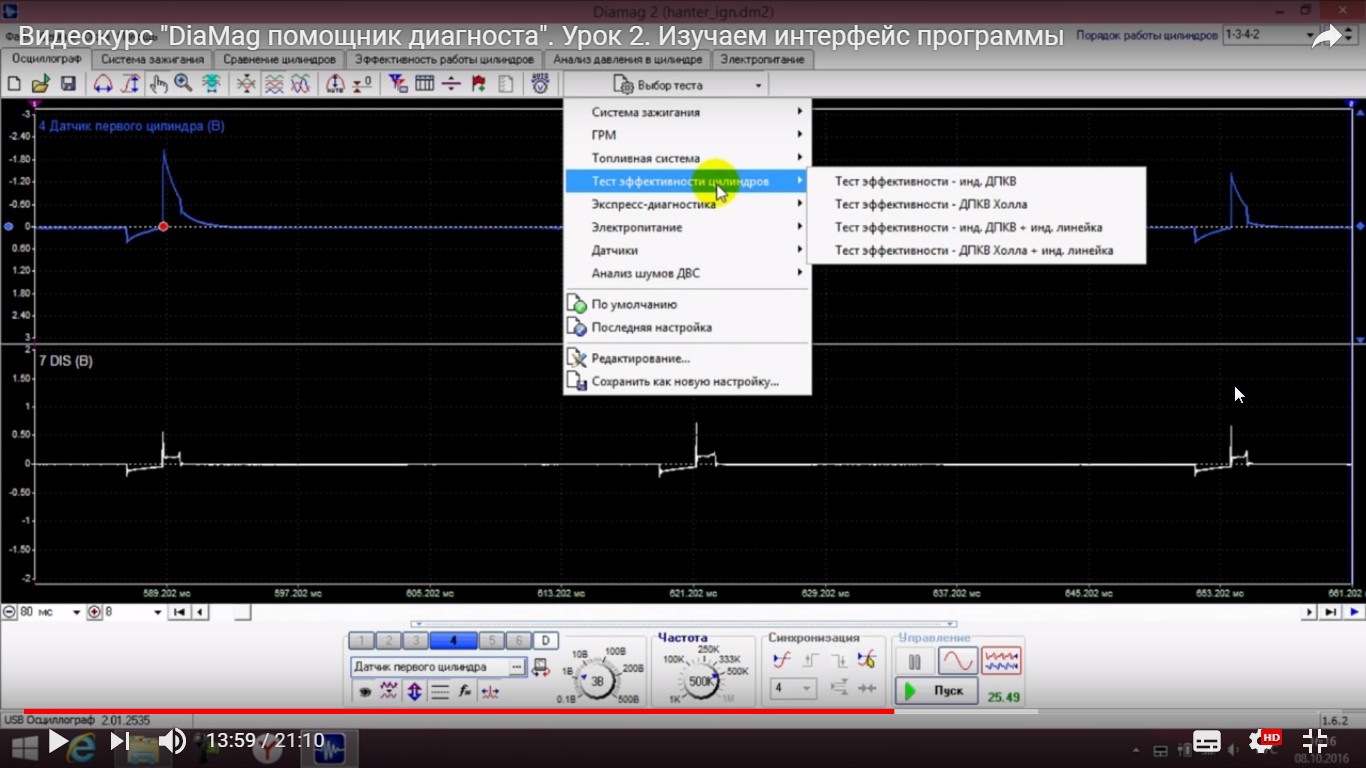Toggle channel 1 button
Image resolution: width=1366 pixels, height=768 pixels.
point(361,641)
